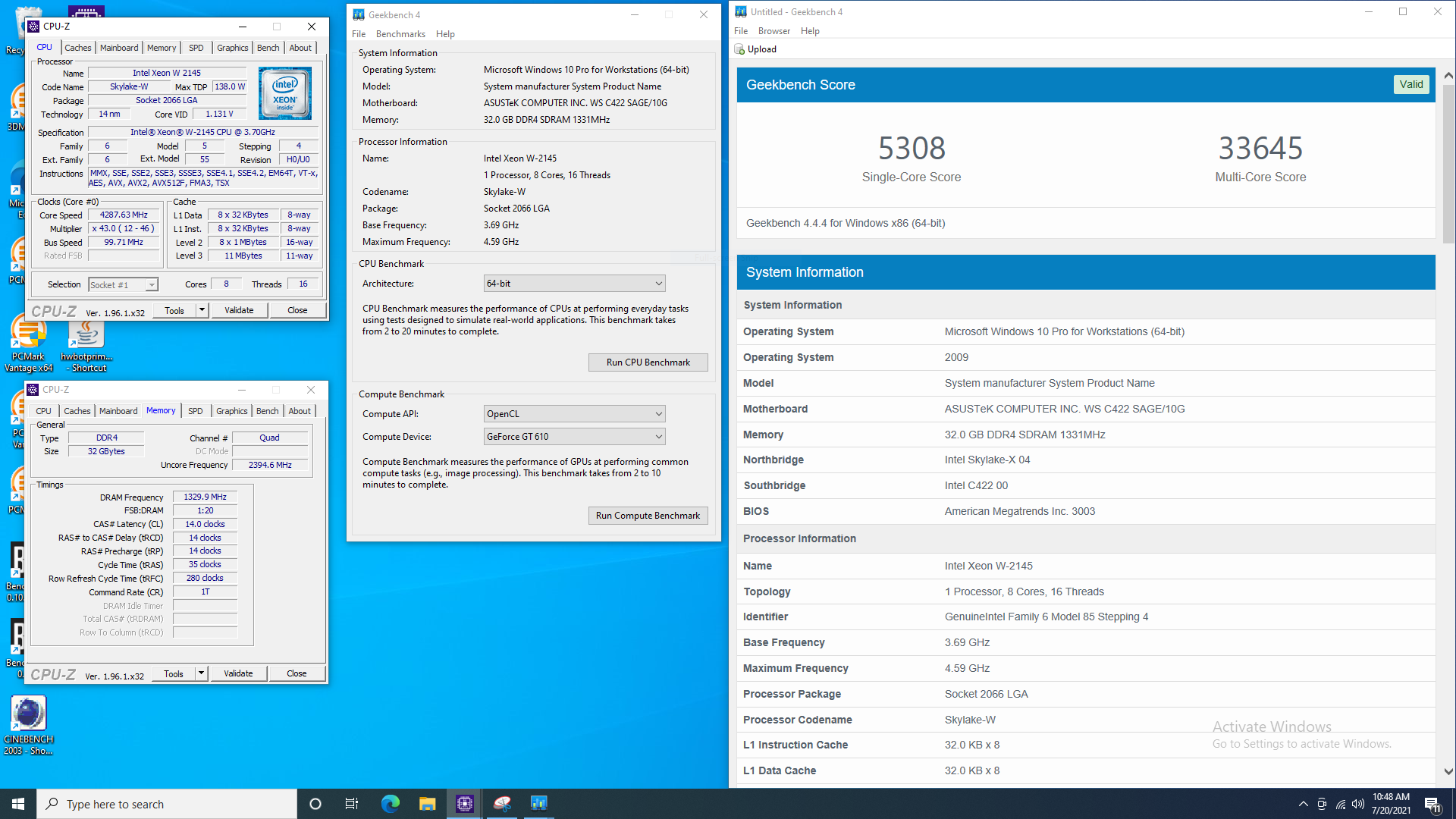Open the volume control tray icon

[1358, 804]
